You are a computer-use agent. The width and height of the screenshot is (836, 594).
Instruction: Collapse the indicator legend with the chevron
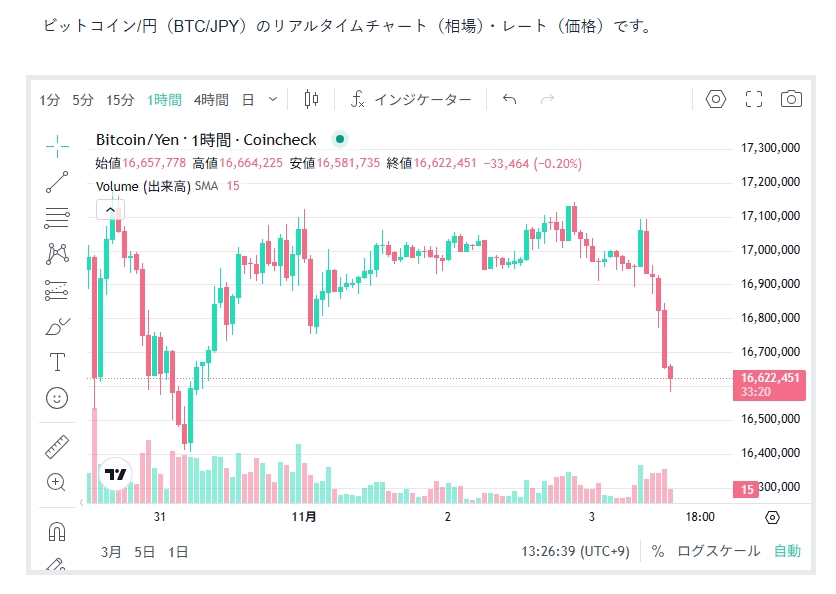(x=109, y=210)
